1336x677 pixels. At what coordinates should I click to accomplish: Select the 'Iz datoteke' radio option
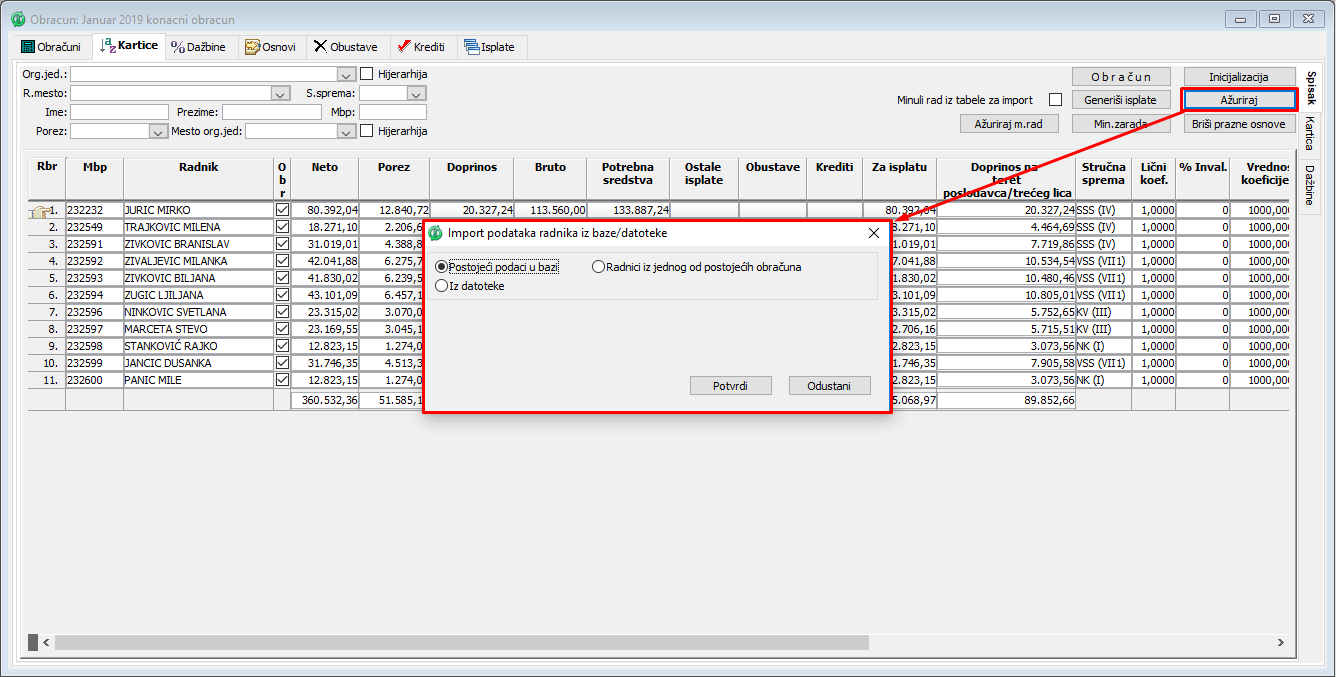441,286
